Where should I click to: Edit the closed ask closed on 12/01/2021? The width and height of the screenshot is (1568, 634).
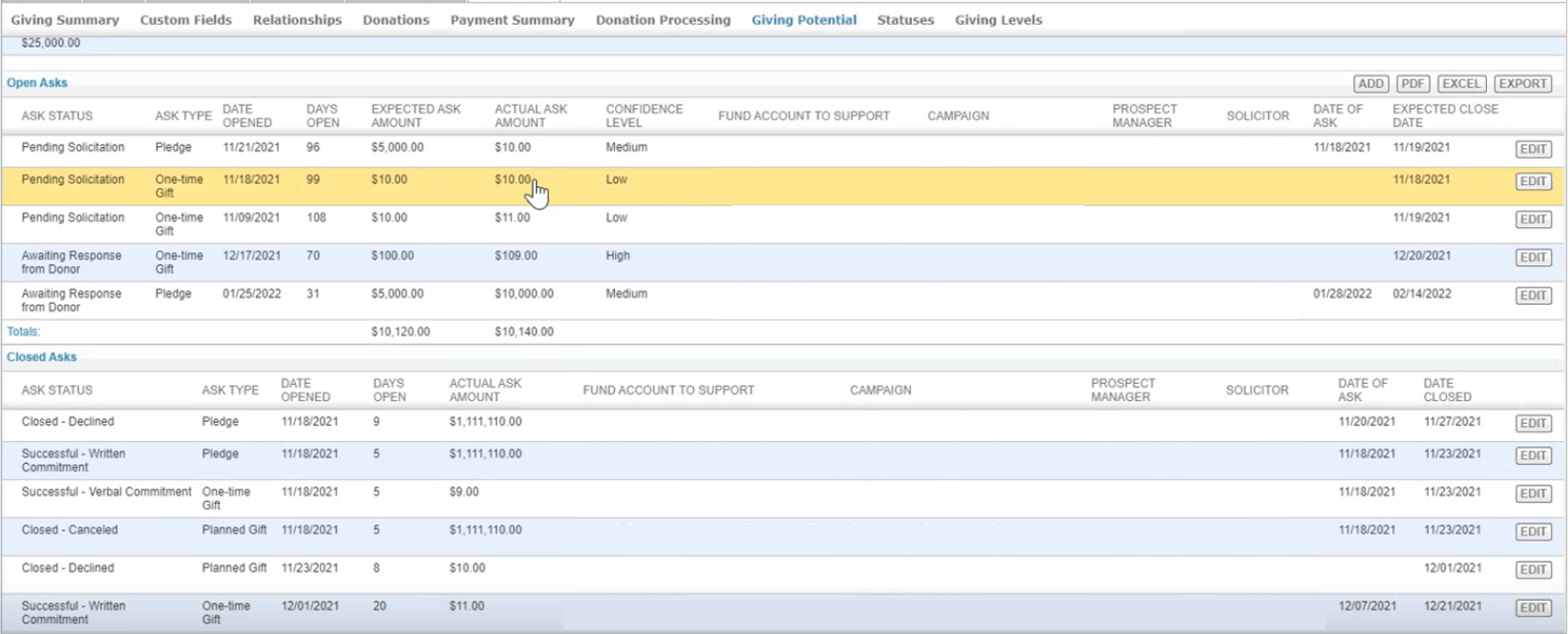tap(1534, 570)
